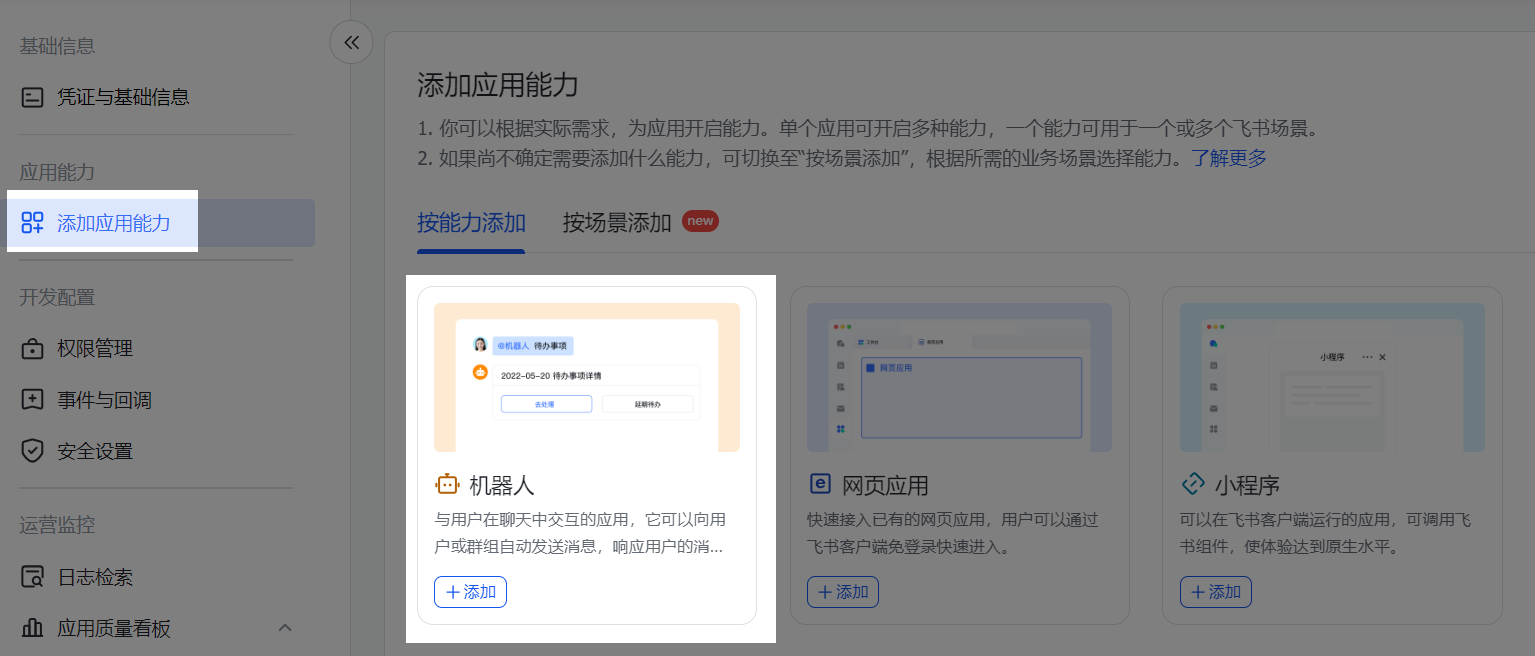Click the 机器人 robot icon

pyautogui.click(x=447, y=485)
